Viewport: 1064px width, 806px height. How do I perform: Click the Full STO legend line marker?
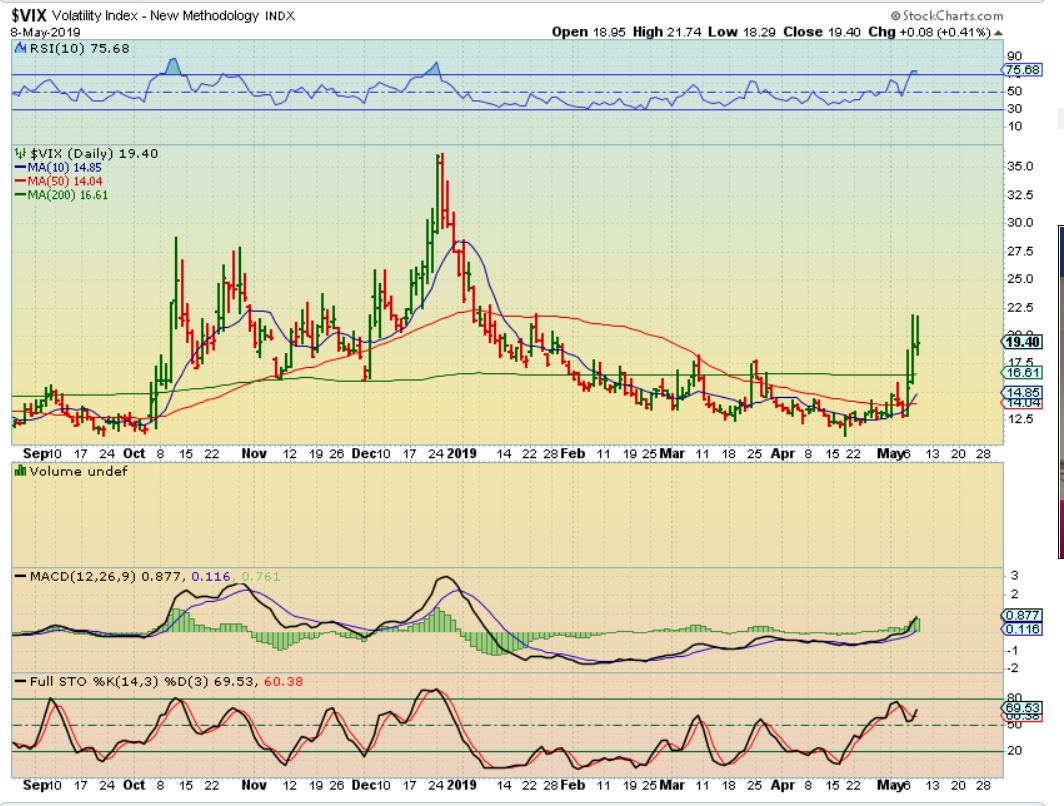(19, 681)
